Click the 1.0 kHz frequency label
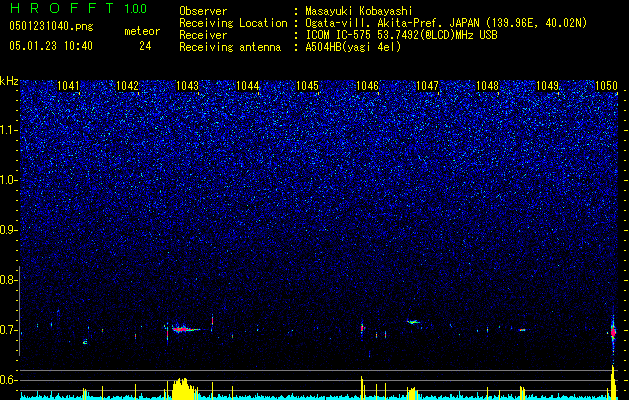This screenshot has height=400, width=629. [x=9, y=181]
